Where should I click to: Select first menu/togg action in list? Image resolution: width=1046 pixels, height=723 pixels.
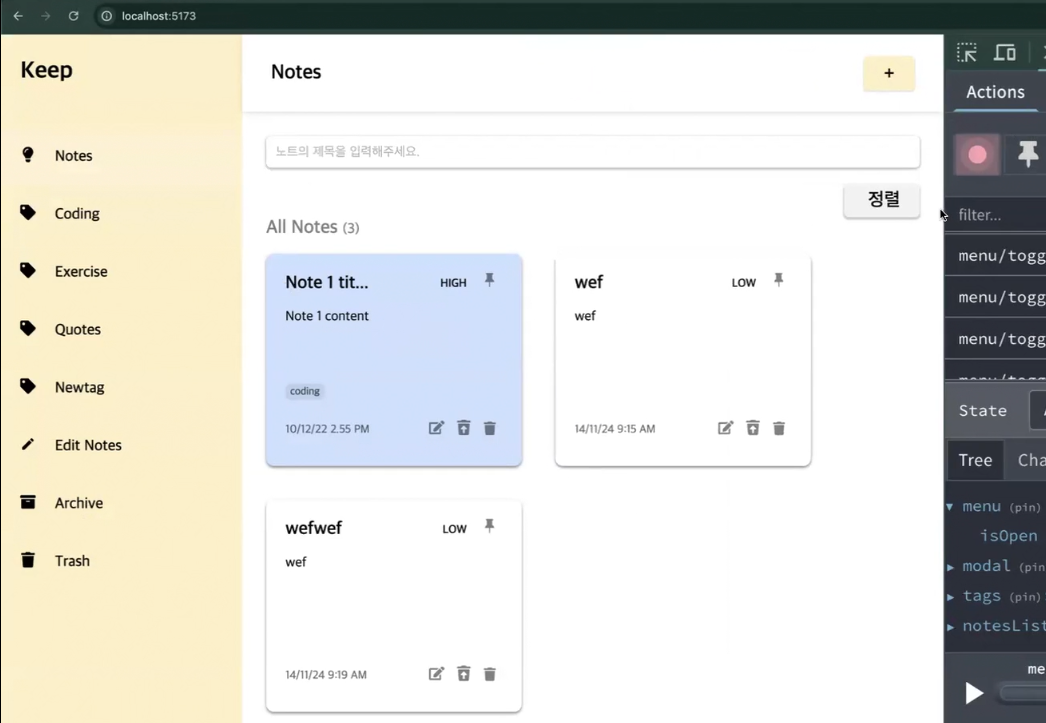(997, 256)
